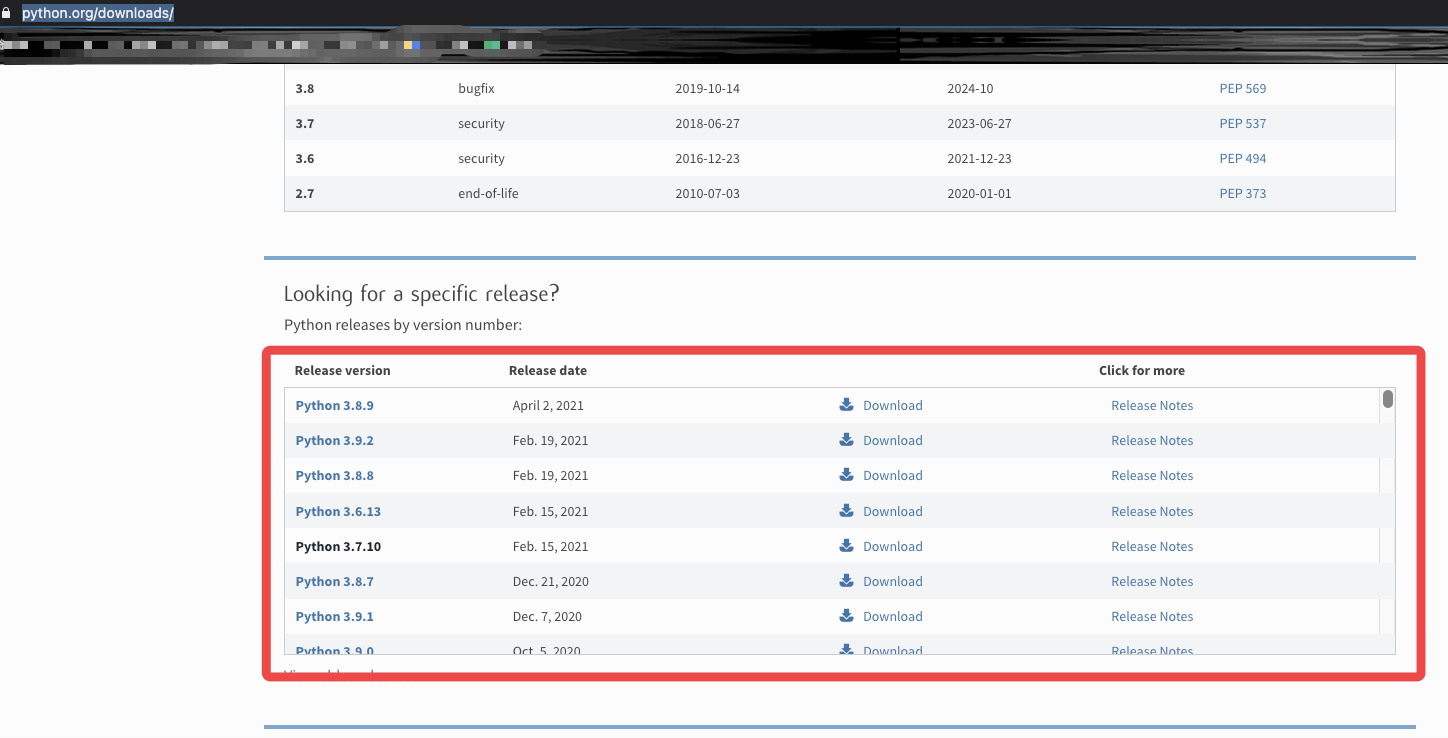The image size is (1448, 738).
Task: Click Download text link for Python 3.8.7
Action: pyautogui.click(x=893, y=581)
